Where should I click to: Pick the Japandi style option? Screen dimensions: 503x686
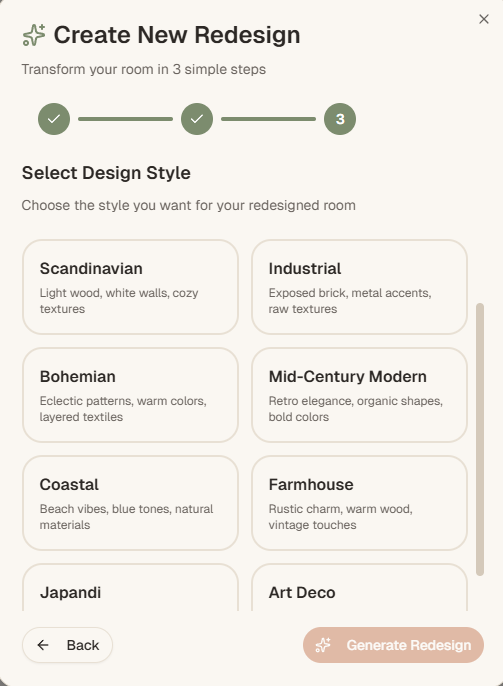point(130,588)
